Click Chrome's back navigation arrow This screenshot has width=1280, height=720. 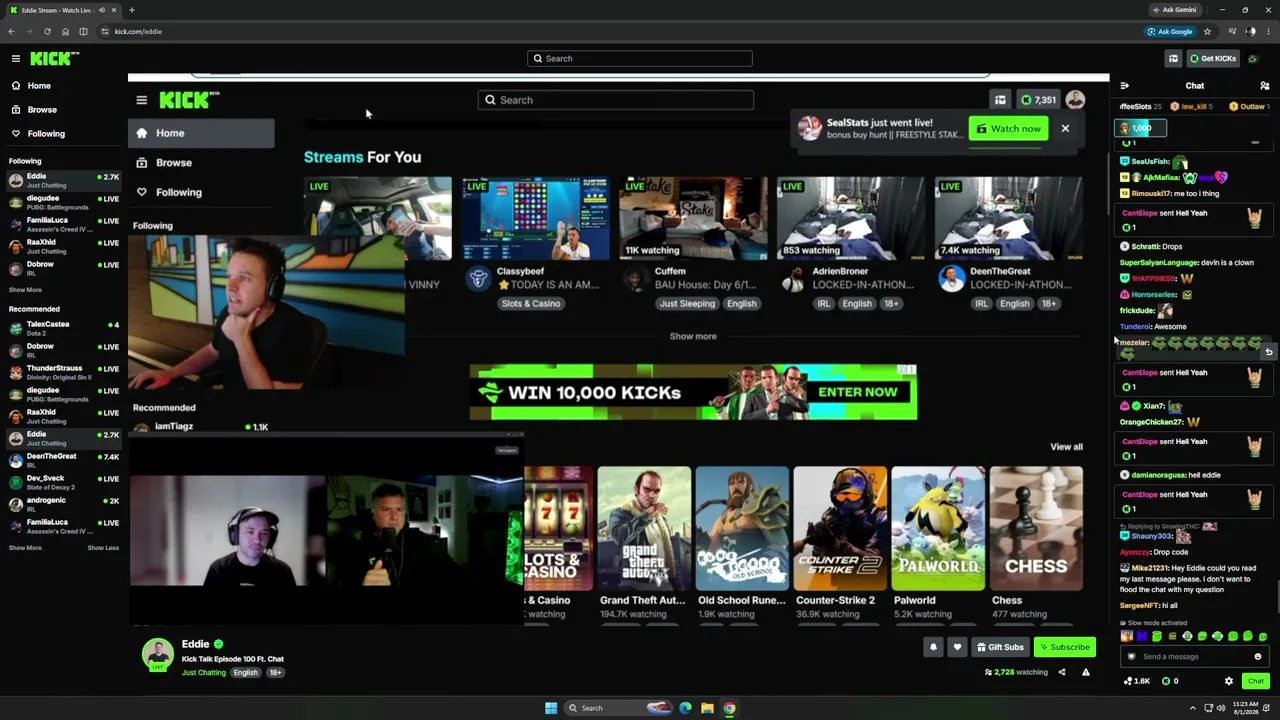[x=11, y=32]
